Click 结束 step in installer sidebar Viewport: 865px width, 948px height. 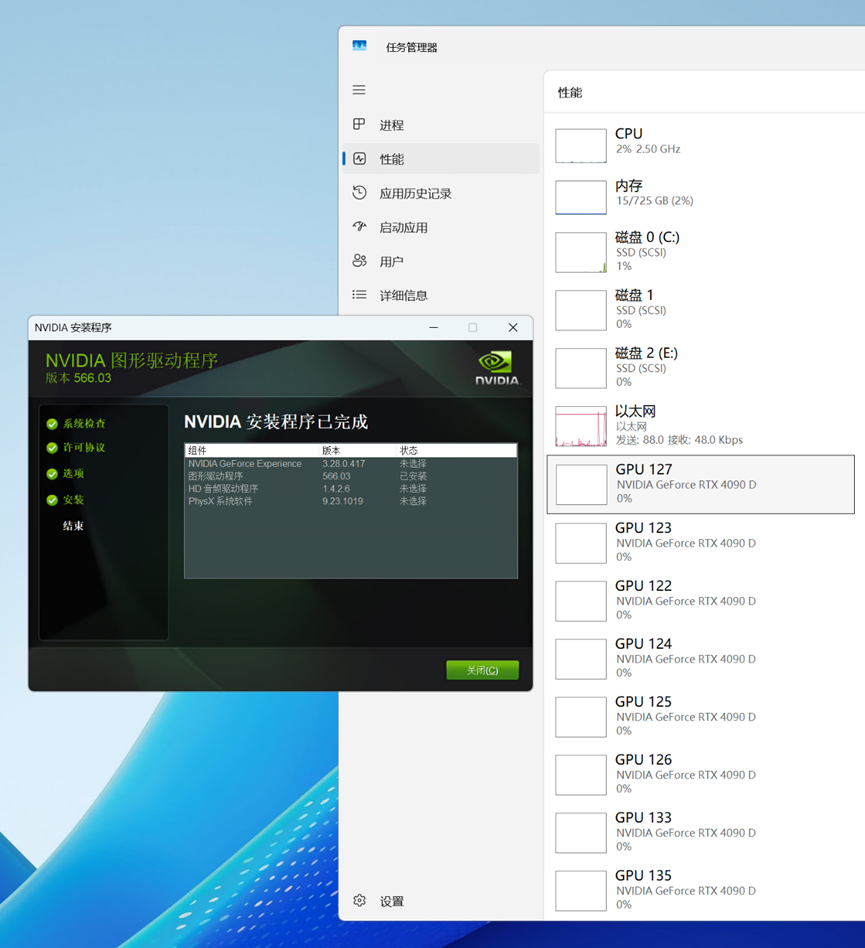[x=73, y=526]
